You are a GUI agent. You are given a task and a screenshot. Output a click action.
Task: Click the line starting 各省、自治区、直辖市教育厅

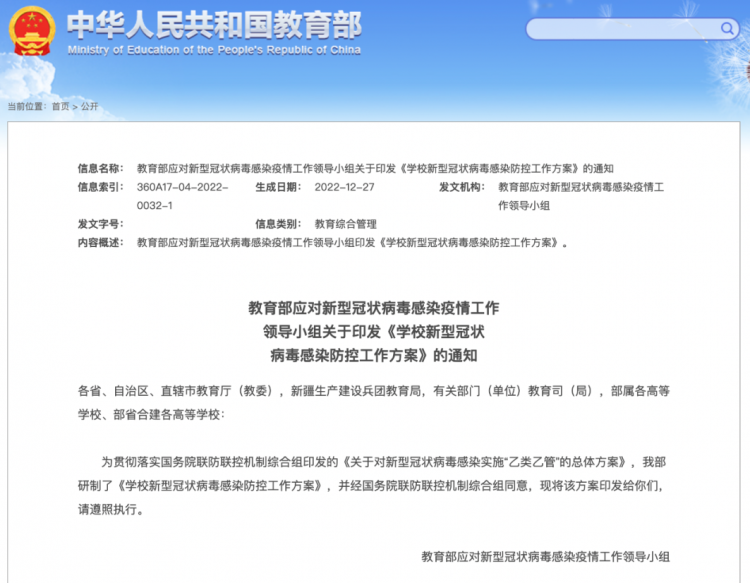[x=374, y=391]
